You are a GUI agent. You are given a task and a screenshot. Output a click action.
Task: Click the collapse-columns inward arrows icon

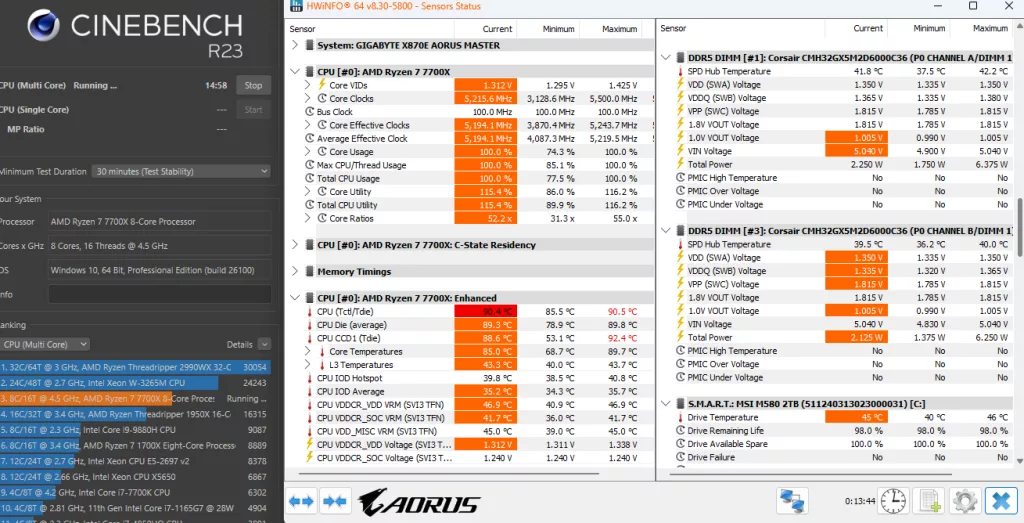(x=335, y=501)
